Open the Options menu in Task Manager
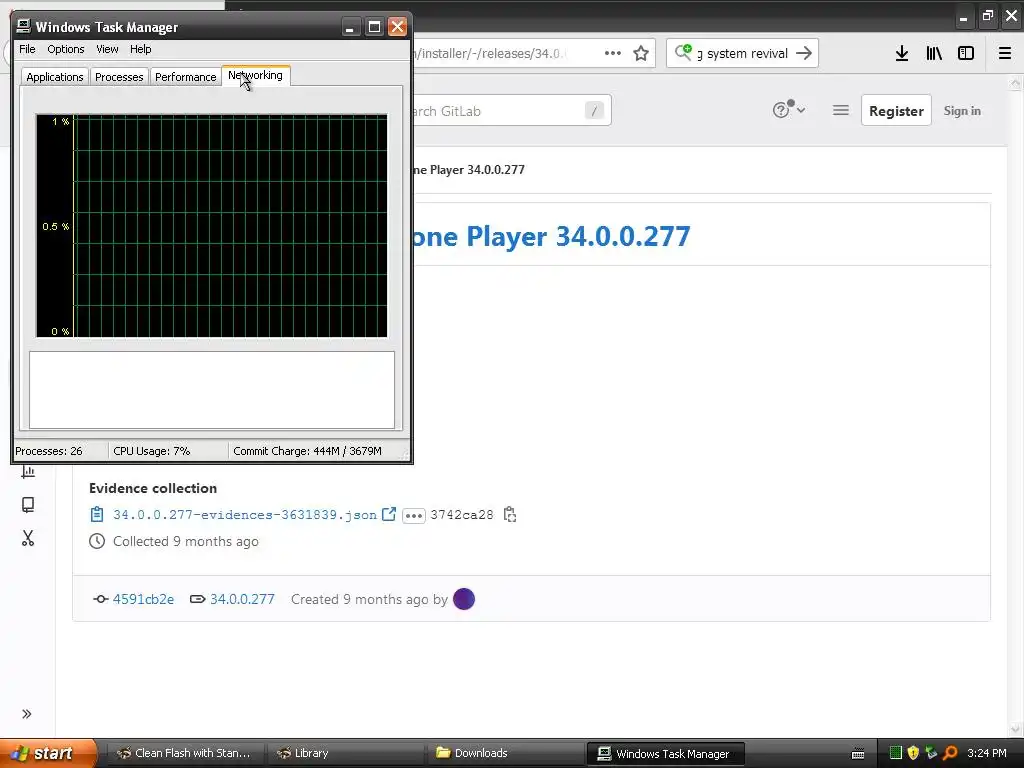1024x768 pixels. (65, 49)
